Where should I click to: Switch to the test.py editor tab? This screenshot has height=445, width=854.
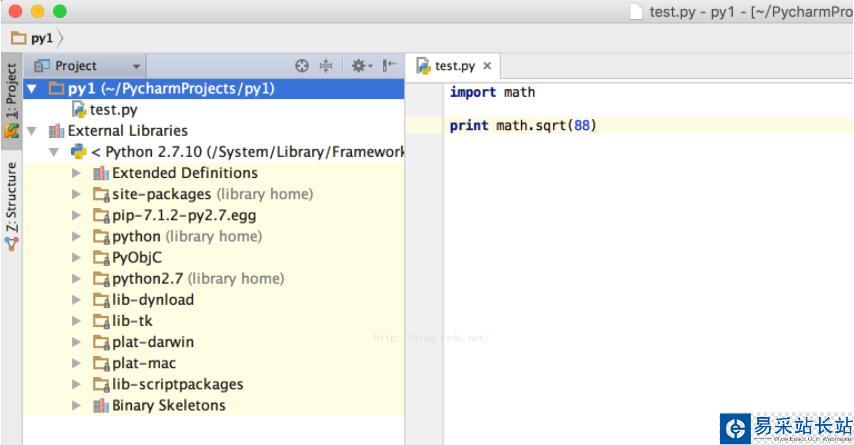(454, 66)
